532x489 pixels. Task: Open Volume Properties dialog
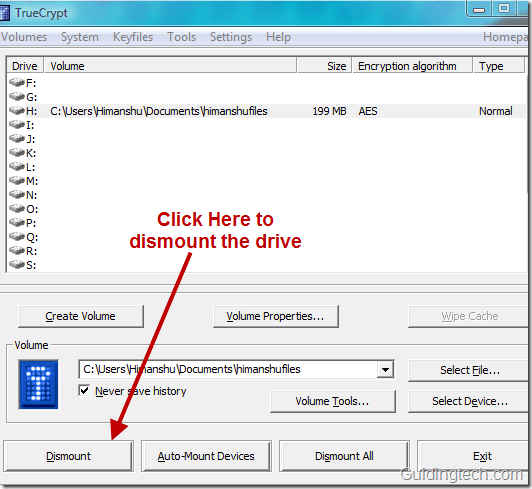tap(275, 316)
